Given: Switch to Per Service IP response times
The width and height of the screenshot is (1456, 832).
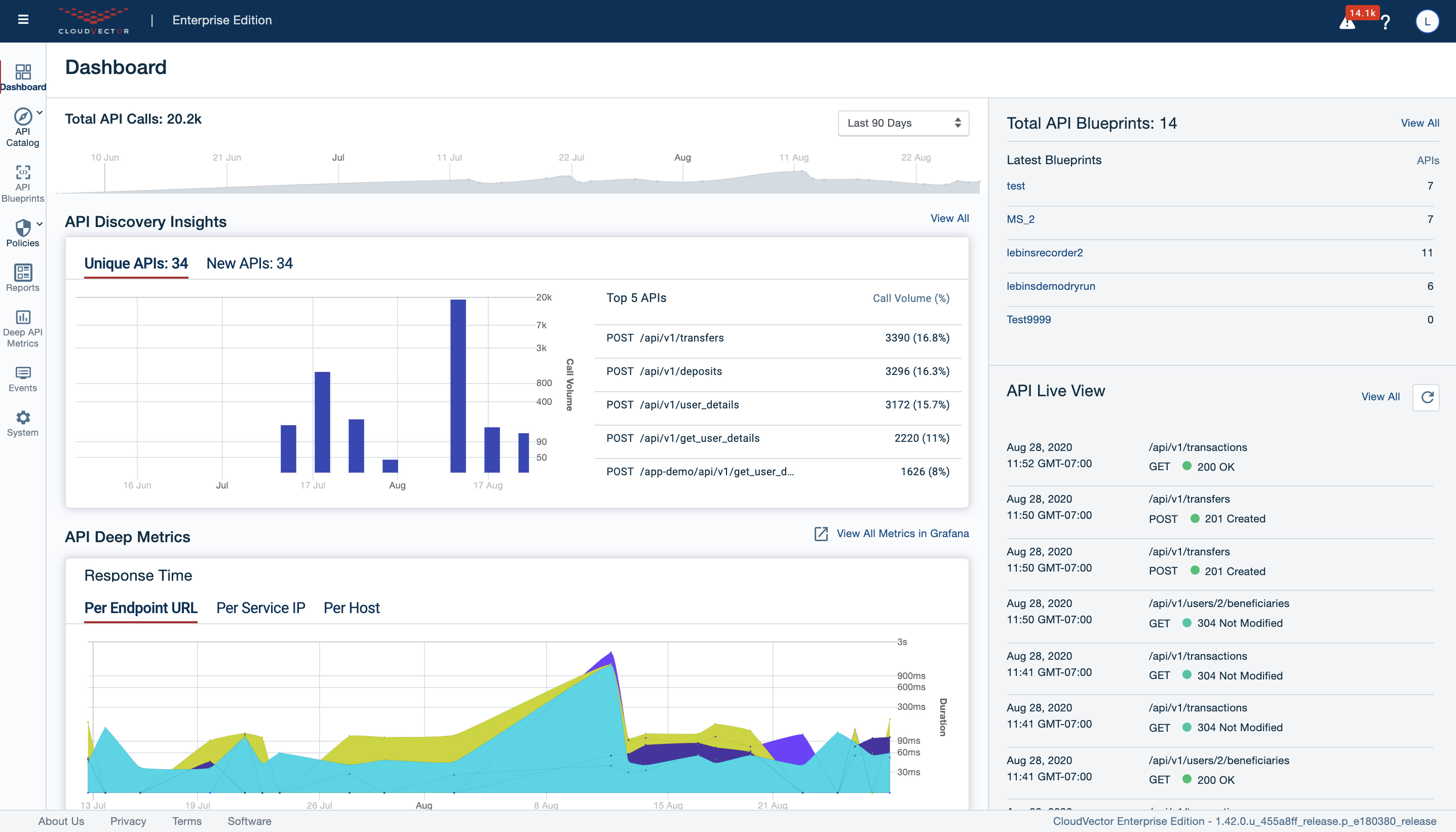Looking at the screenshot, I should (260, 608).
